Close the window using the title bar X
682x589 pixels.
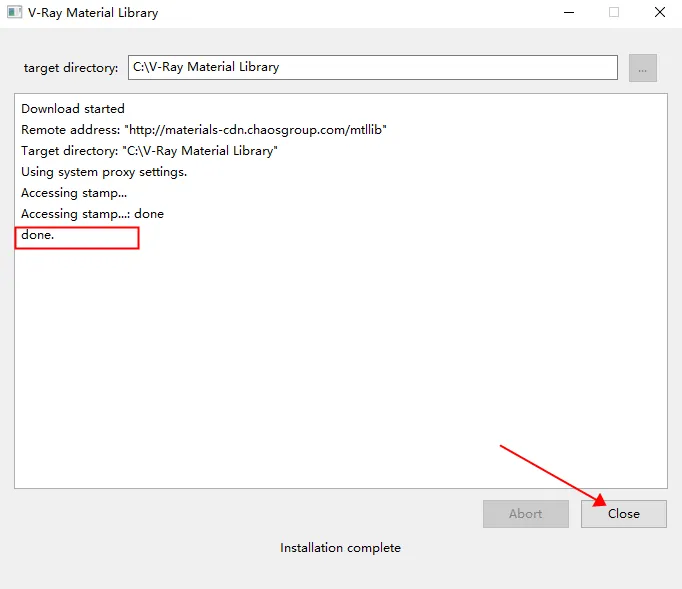(x=660, y=13)
